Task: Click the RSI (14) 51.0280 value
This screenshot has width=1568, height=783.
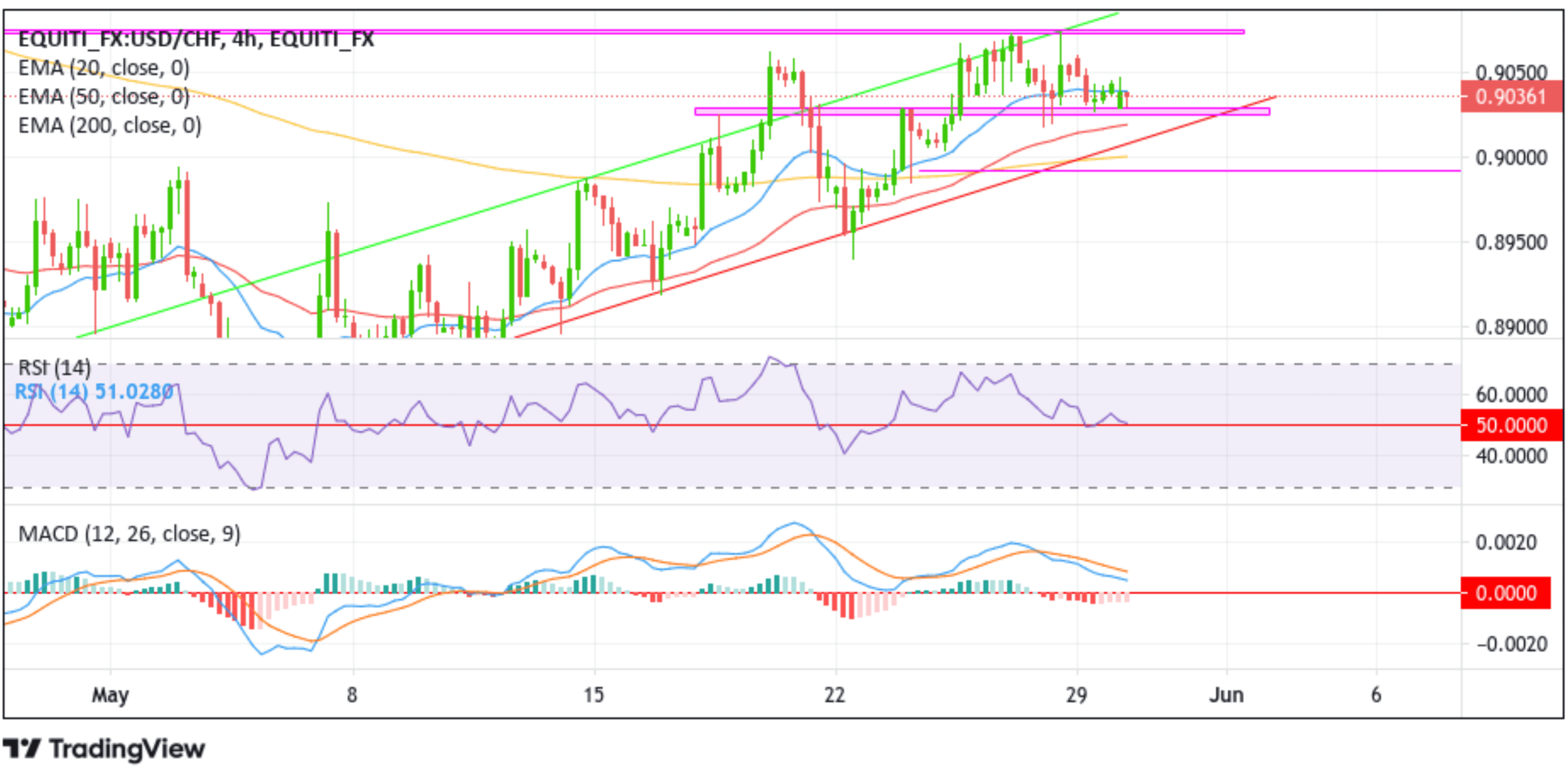Action: coord(95,391)
